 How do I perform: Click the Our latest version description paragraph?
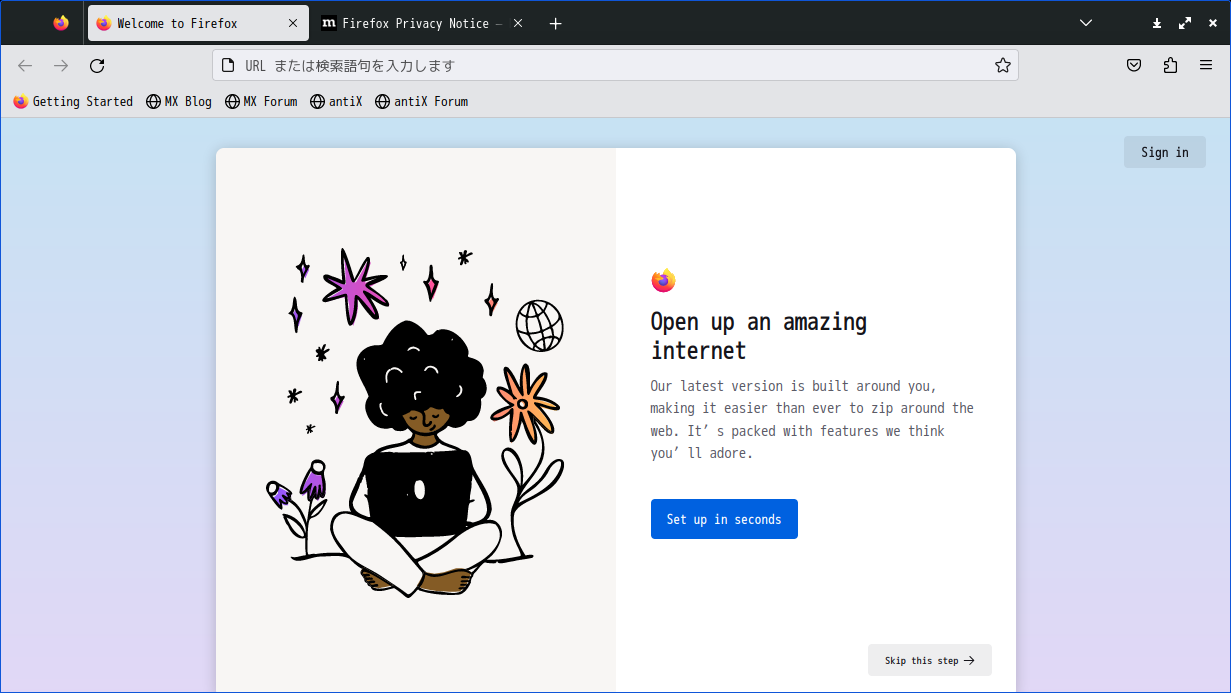(812, 419)
